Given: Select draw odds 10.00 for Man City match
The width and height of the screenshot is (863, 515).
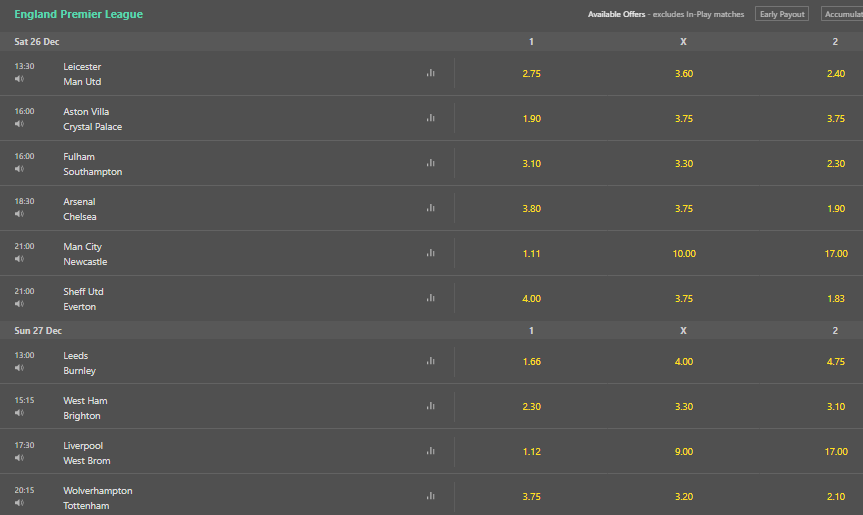Looking at the screenshot, I should (684, 254).
